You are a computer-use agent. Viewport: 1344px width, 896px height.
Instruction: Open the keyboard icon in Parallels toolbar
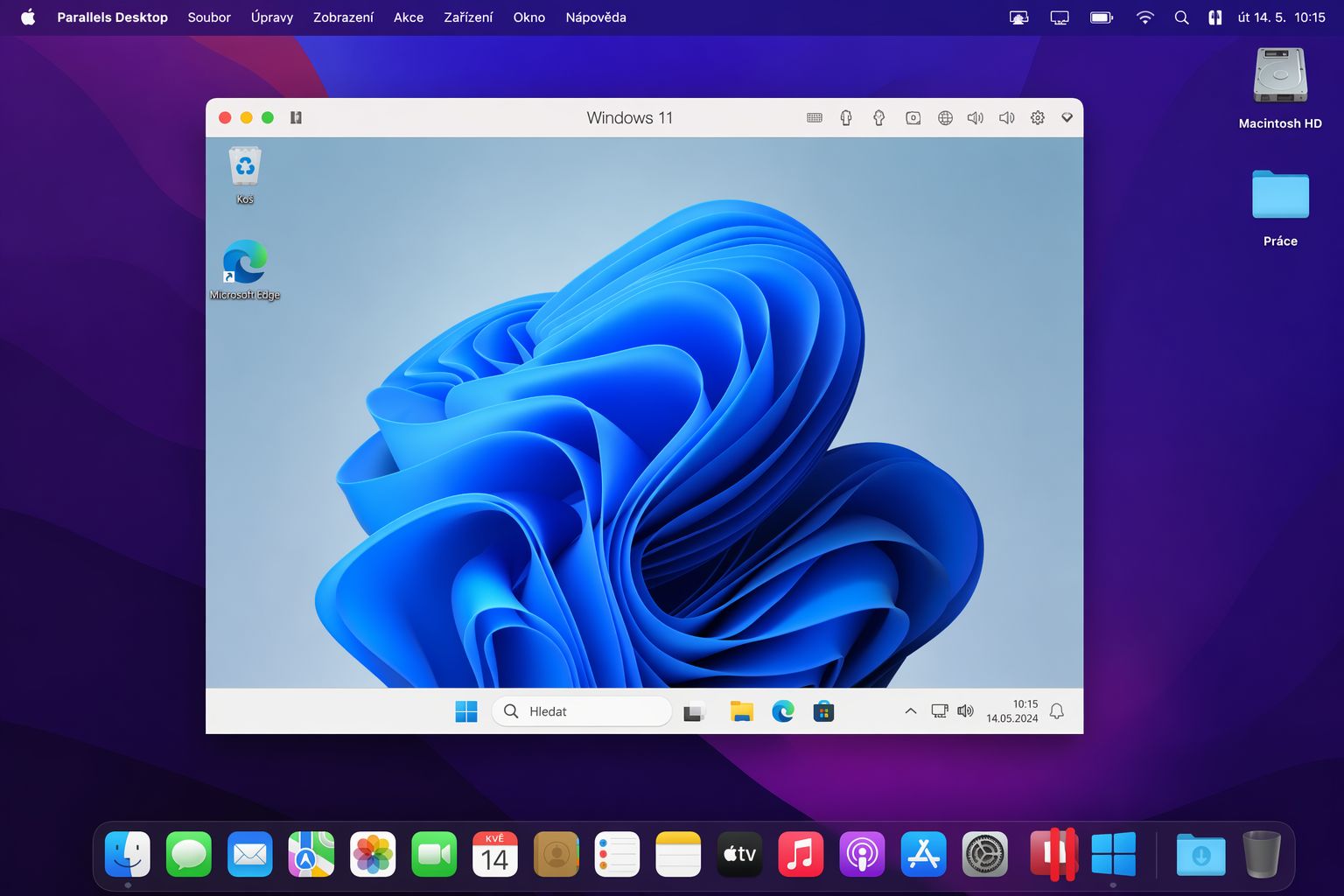(x=815, y=118)
